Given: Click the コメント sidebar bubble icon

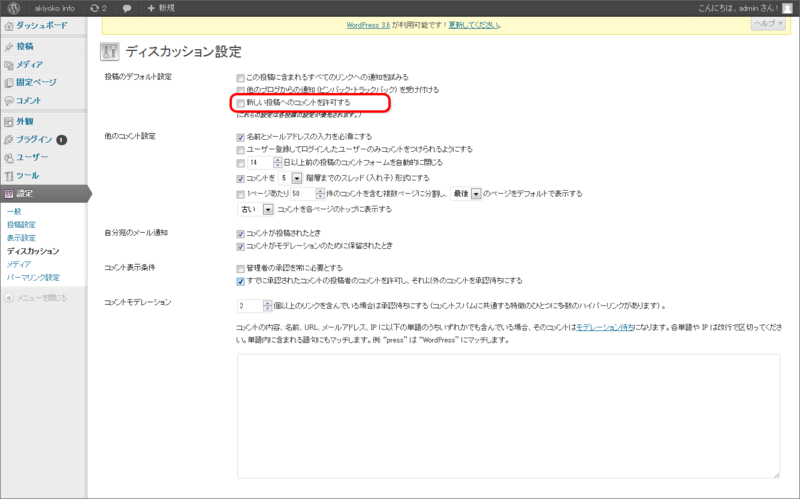Looking at the screenshot, I should pyautogui.click(x=9, y=101).
